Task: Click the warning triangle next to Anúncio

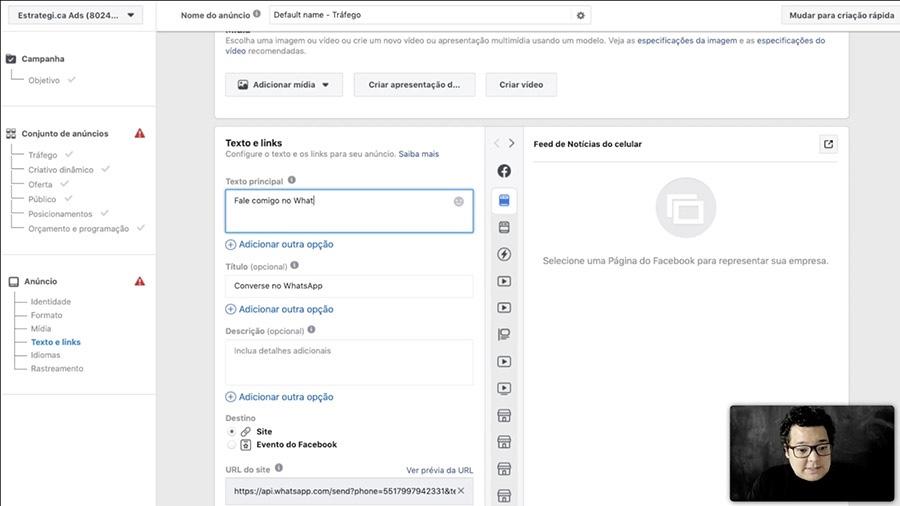Action: (x=139, y=281)
